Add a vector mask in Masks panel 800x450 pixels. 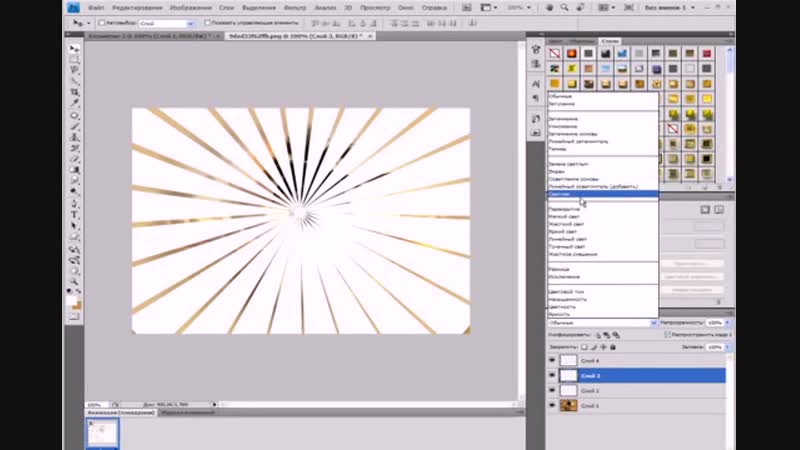point(719,210)
